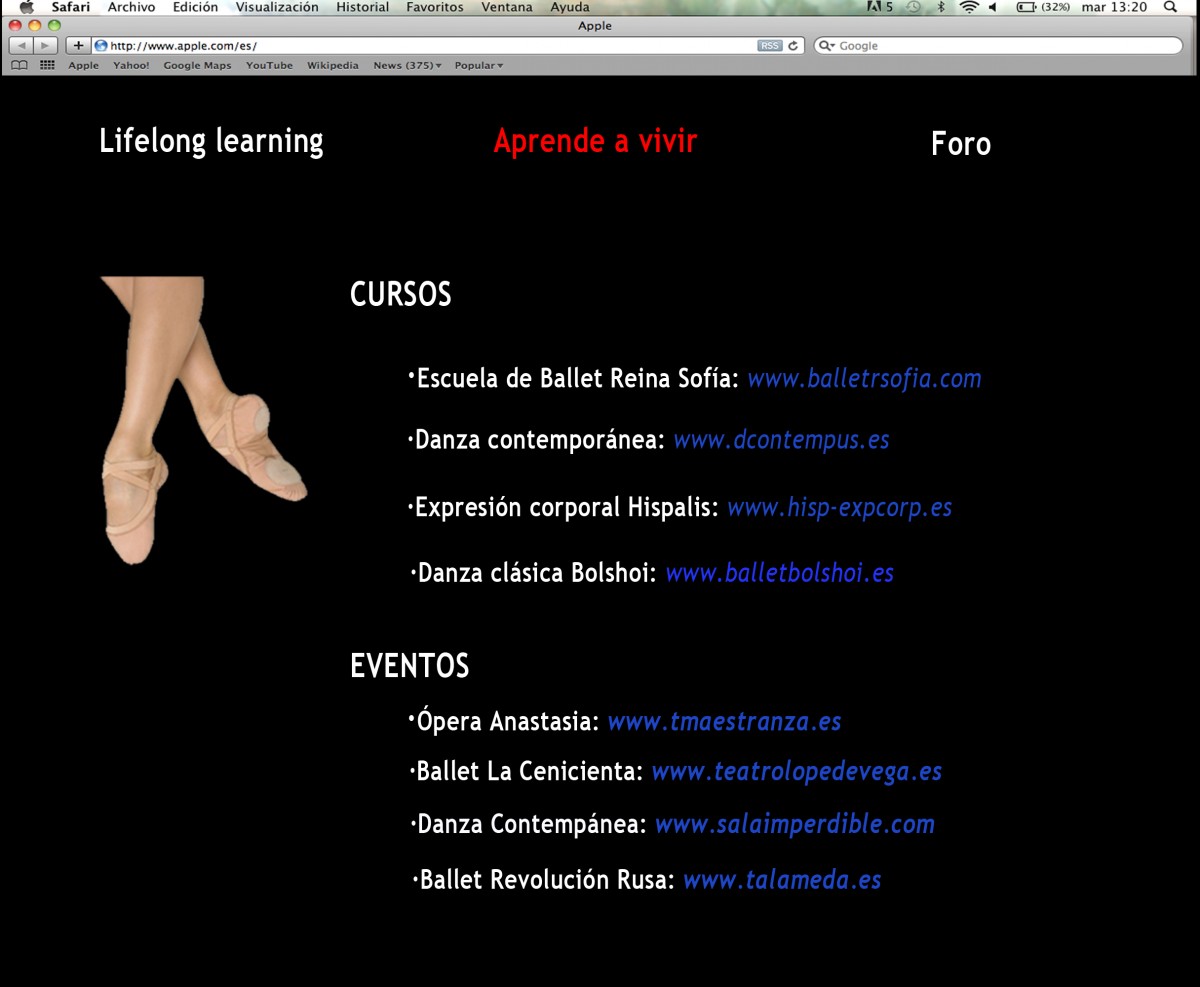Open the Archivo menu
The width and height of the screenshot is (1200, 987).
131,7
